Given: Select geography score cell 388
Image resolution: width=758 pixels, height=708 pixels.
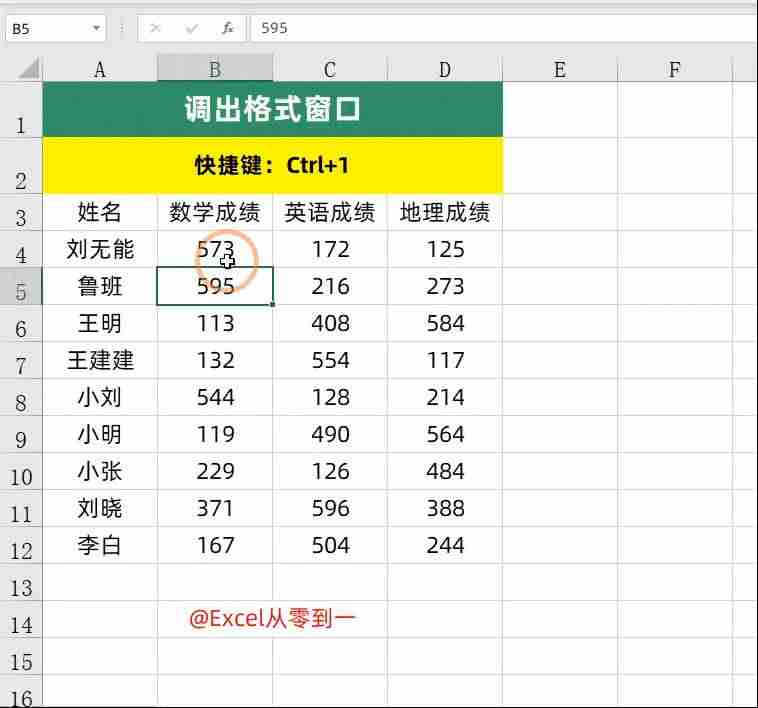Looking at the screenshot, I should 445,508.
